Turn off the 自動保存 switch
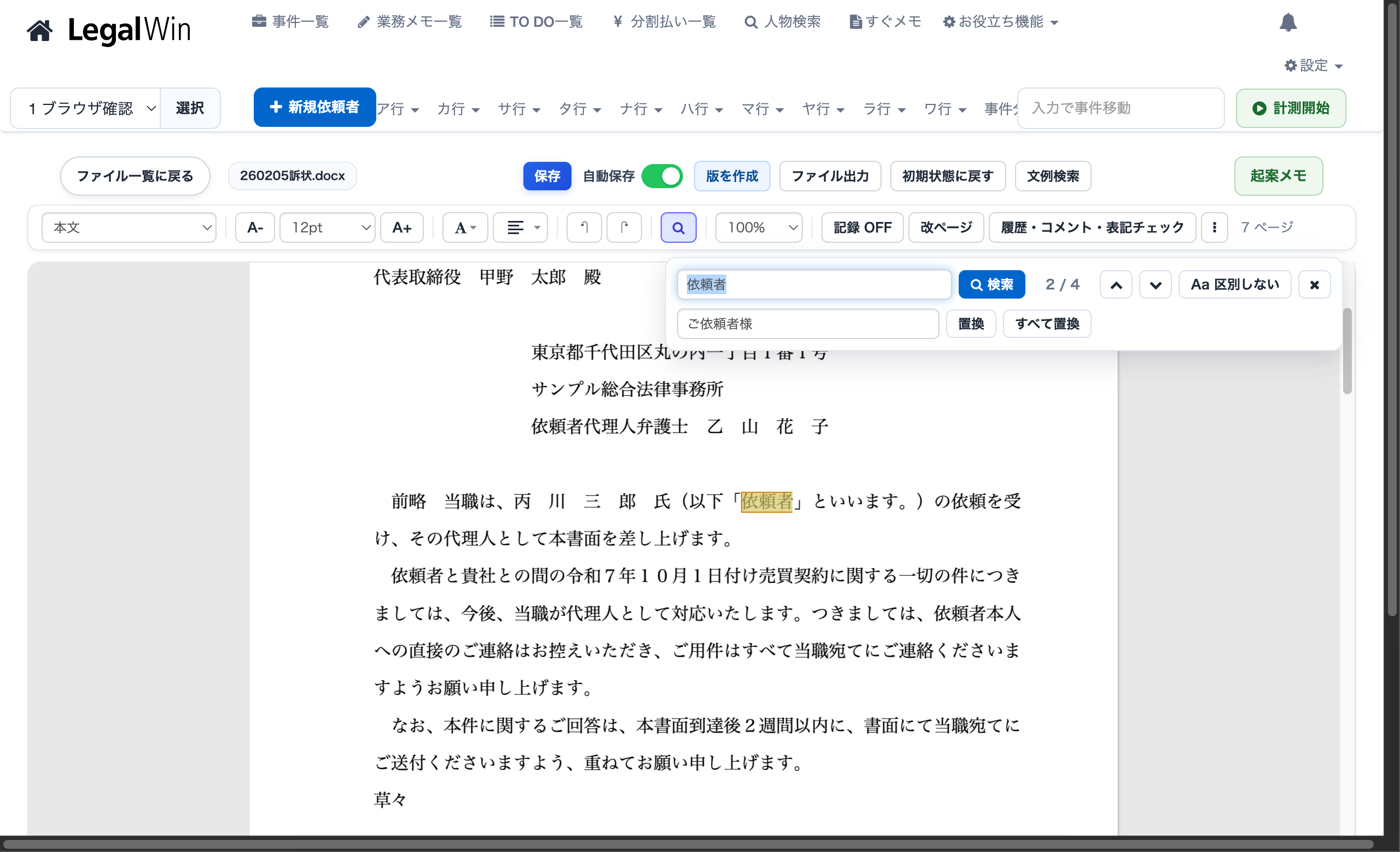1400x852 pixels. 662,176
